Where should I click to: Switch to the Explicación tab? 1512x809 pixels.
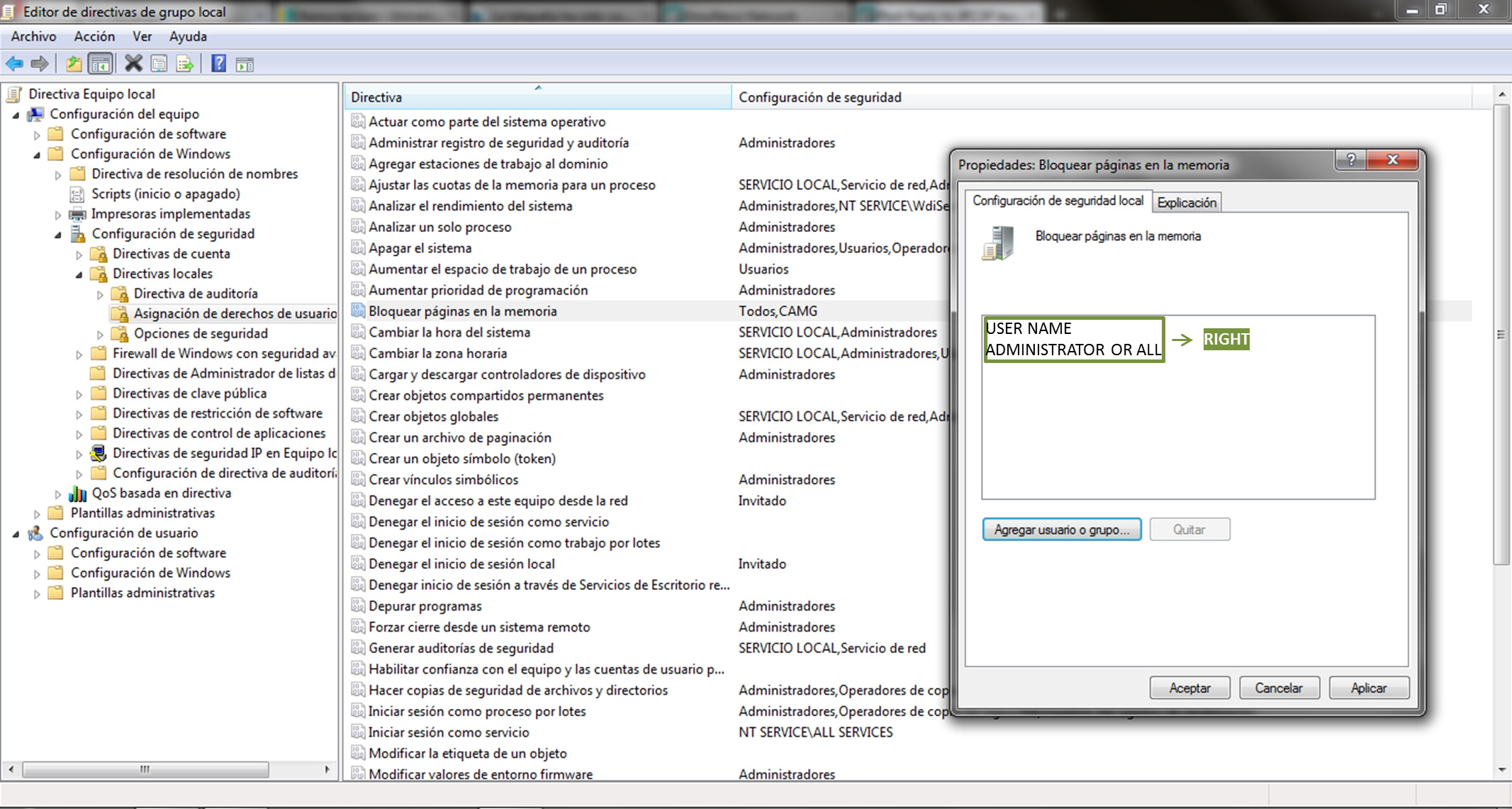coord(1187,203)
